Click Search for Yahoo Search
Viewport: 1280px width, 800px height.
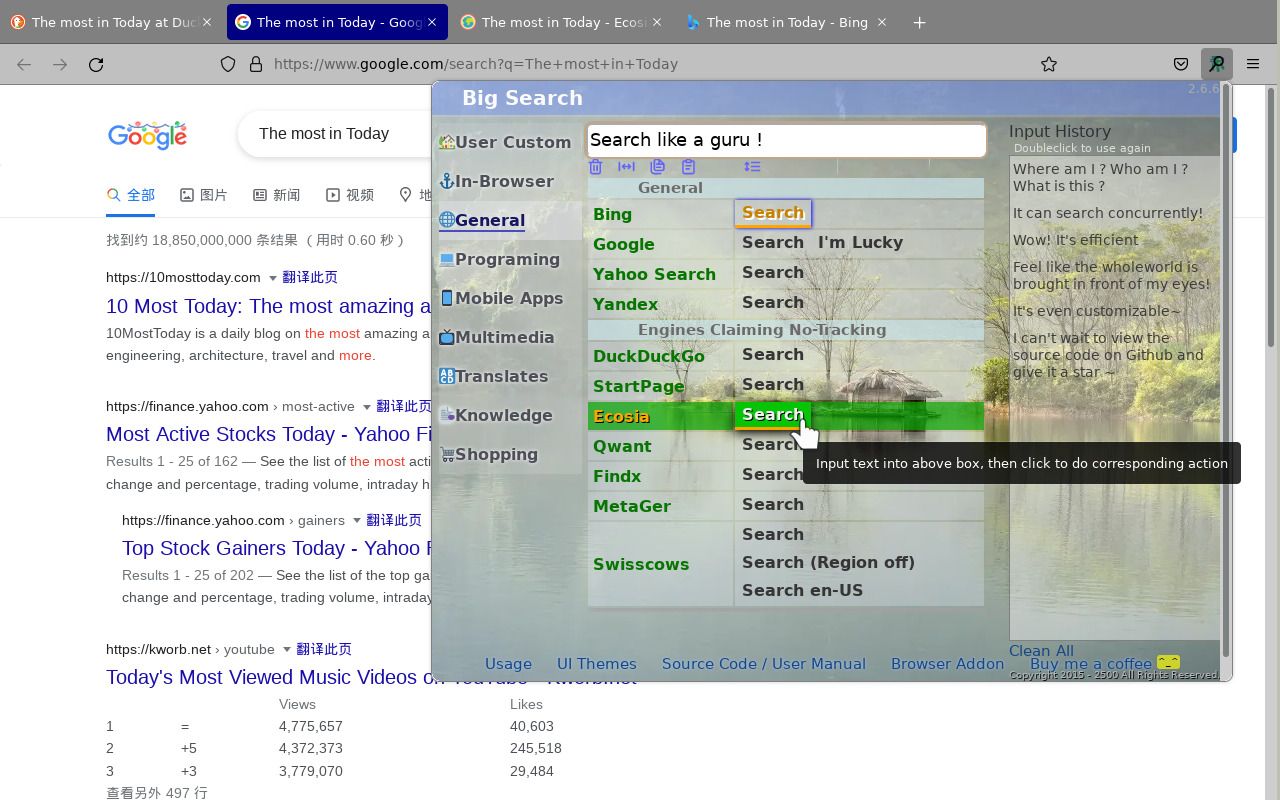pyautogui.click(x=773, y=272)
